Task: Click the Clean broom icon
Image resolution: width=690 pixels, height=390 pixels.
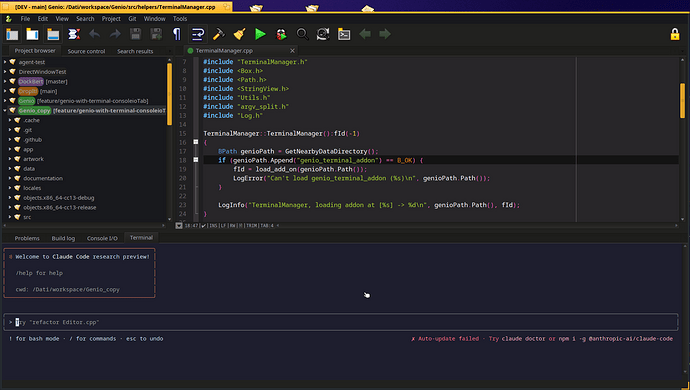Action: (x=239, y=34)
